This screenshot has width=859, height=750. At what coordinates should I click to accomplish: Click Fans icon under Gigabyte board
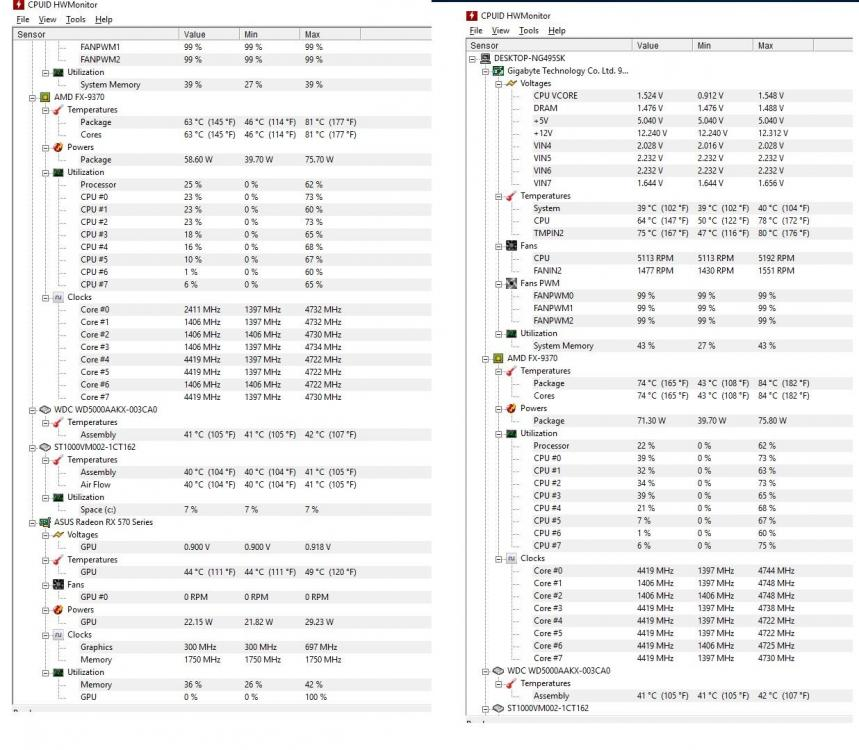(511, 245)
